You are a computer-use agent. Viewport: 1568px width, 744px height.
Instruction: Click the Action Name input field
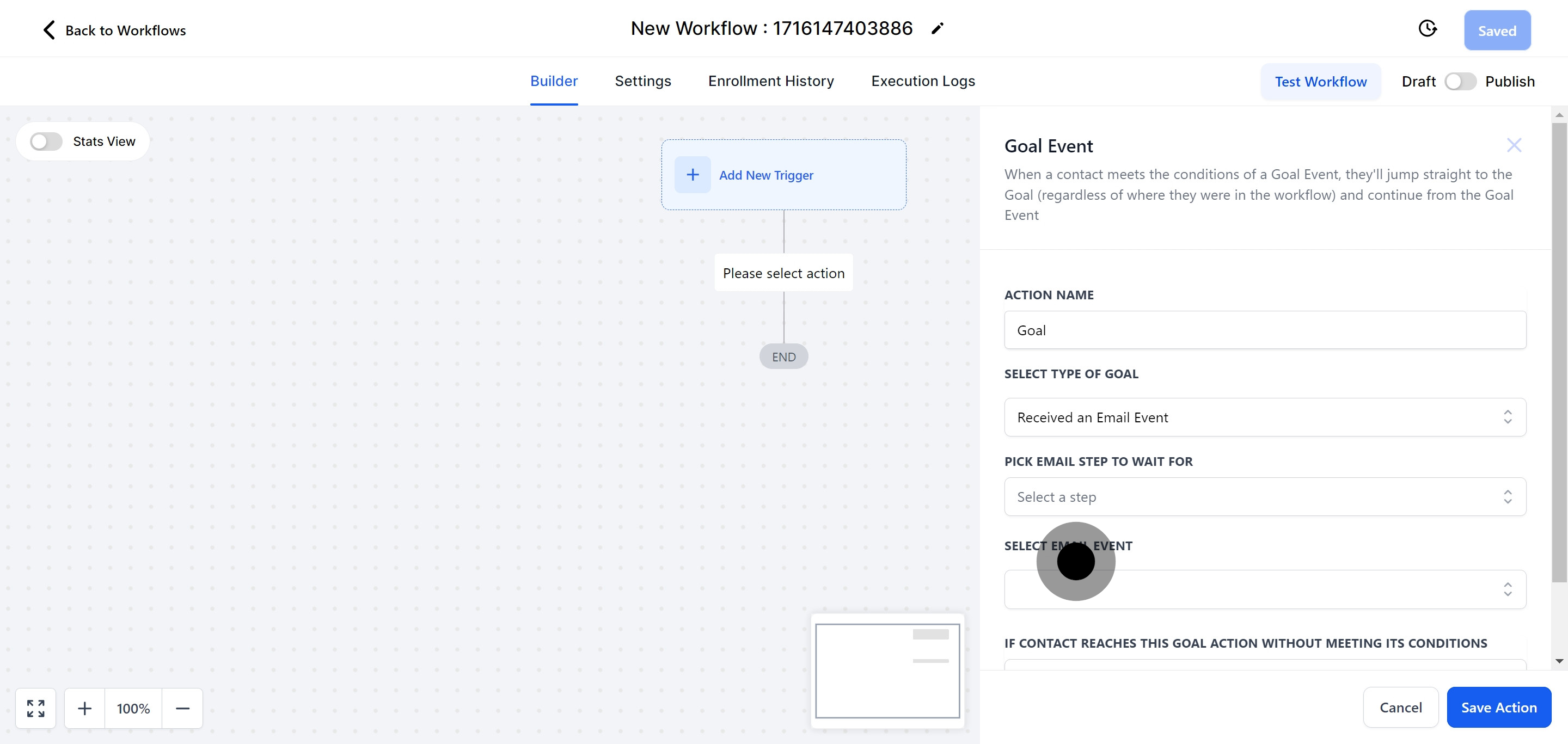(x=1264, y=330)
